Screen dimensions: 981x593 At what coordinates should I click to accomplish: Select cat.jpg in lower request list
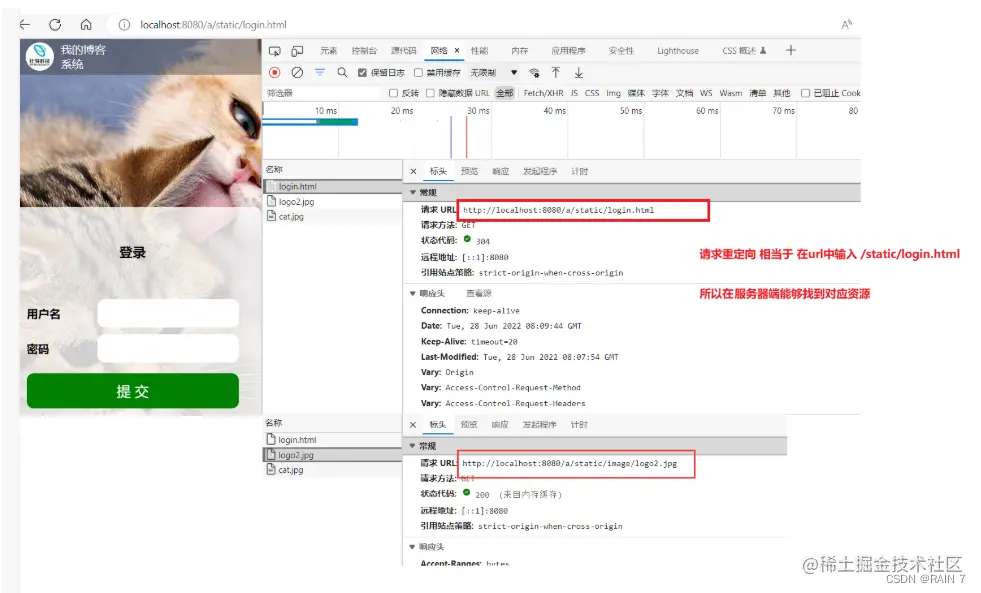pyautogui.click(x=290, y=470)
